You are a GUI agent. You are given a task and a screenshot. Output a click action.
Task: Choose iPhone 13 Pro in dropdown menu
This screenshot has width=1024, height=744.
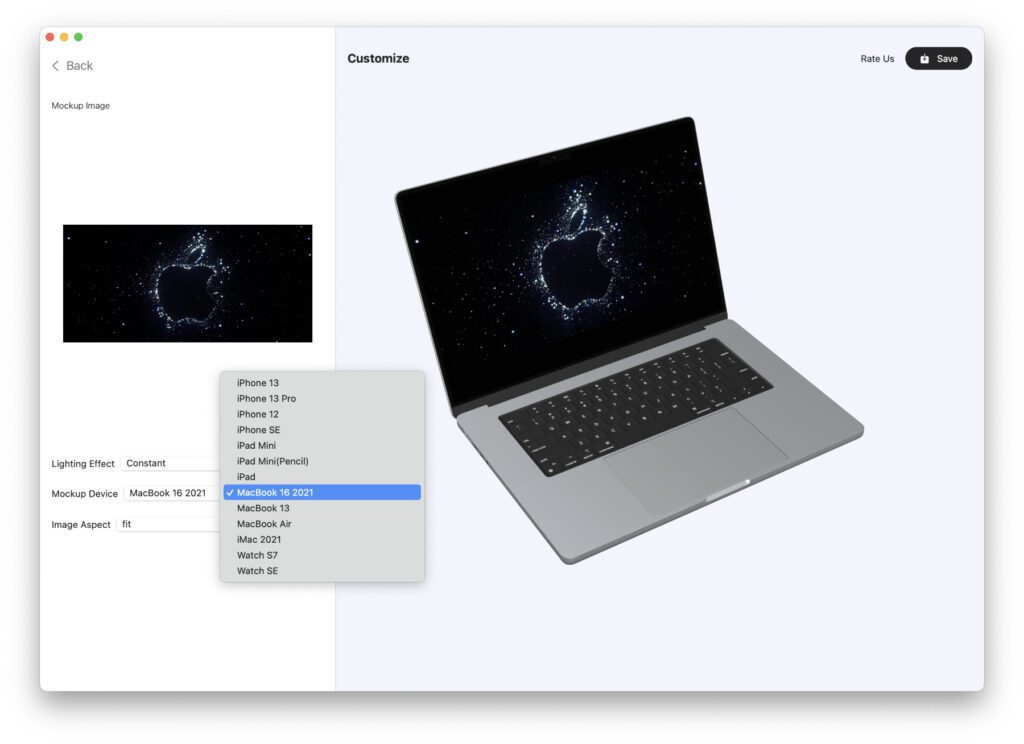click(x=266, y=399)
